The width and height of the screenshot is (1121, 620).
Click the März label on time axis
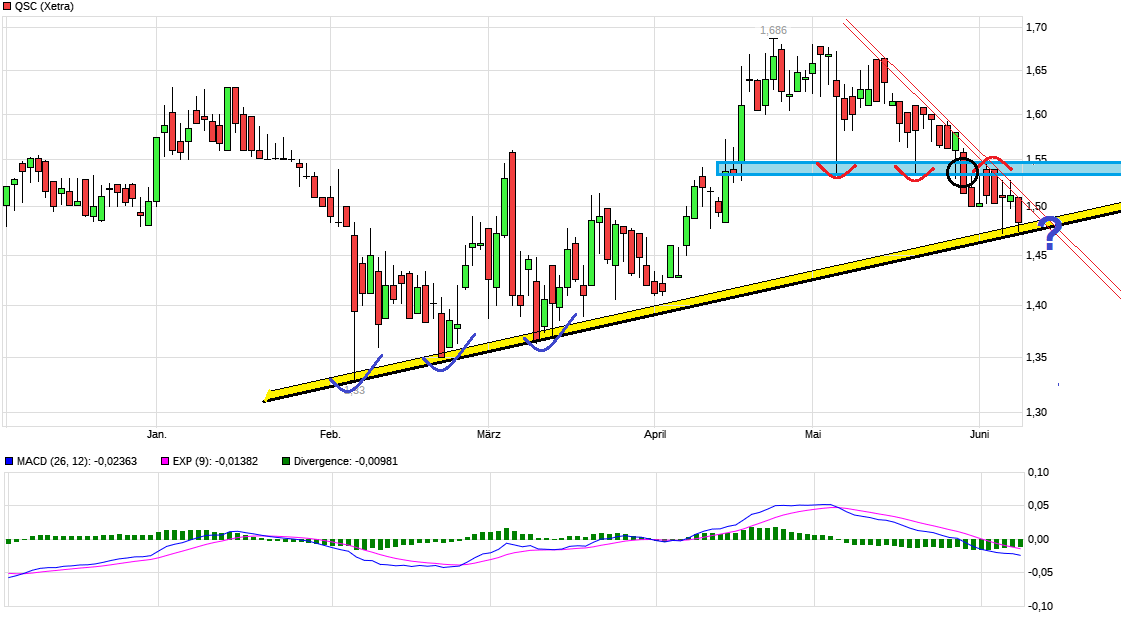point(488,434)
